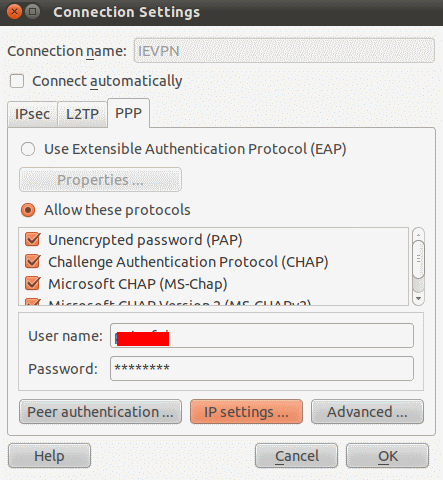Select the PPP tab
The width and height of the screenshot is (443, 480).
pyautogui.click(x=128, y=113)
